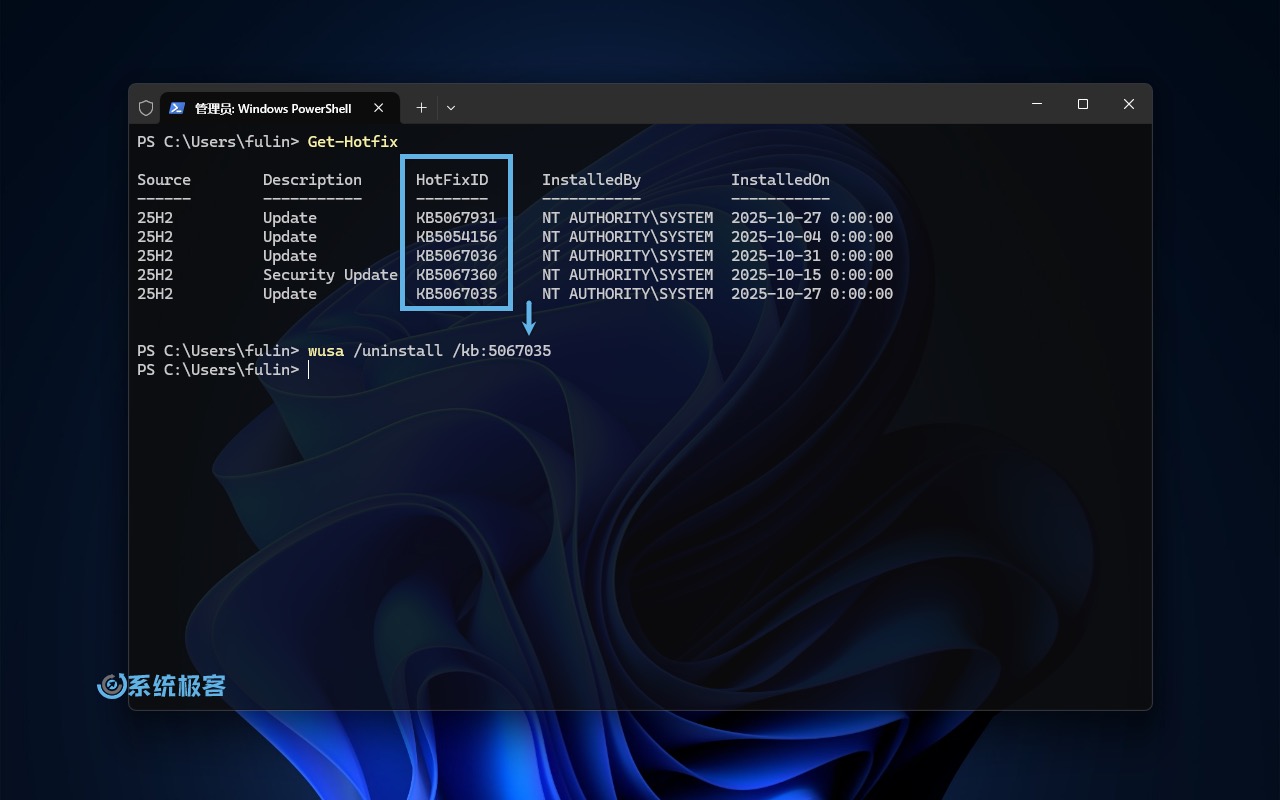Image resolution: width=1280 pixels, height=800 pixels.
Task: Click the maximize window button
Action: click(1082, 104)
